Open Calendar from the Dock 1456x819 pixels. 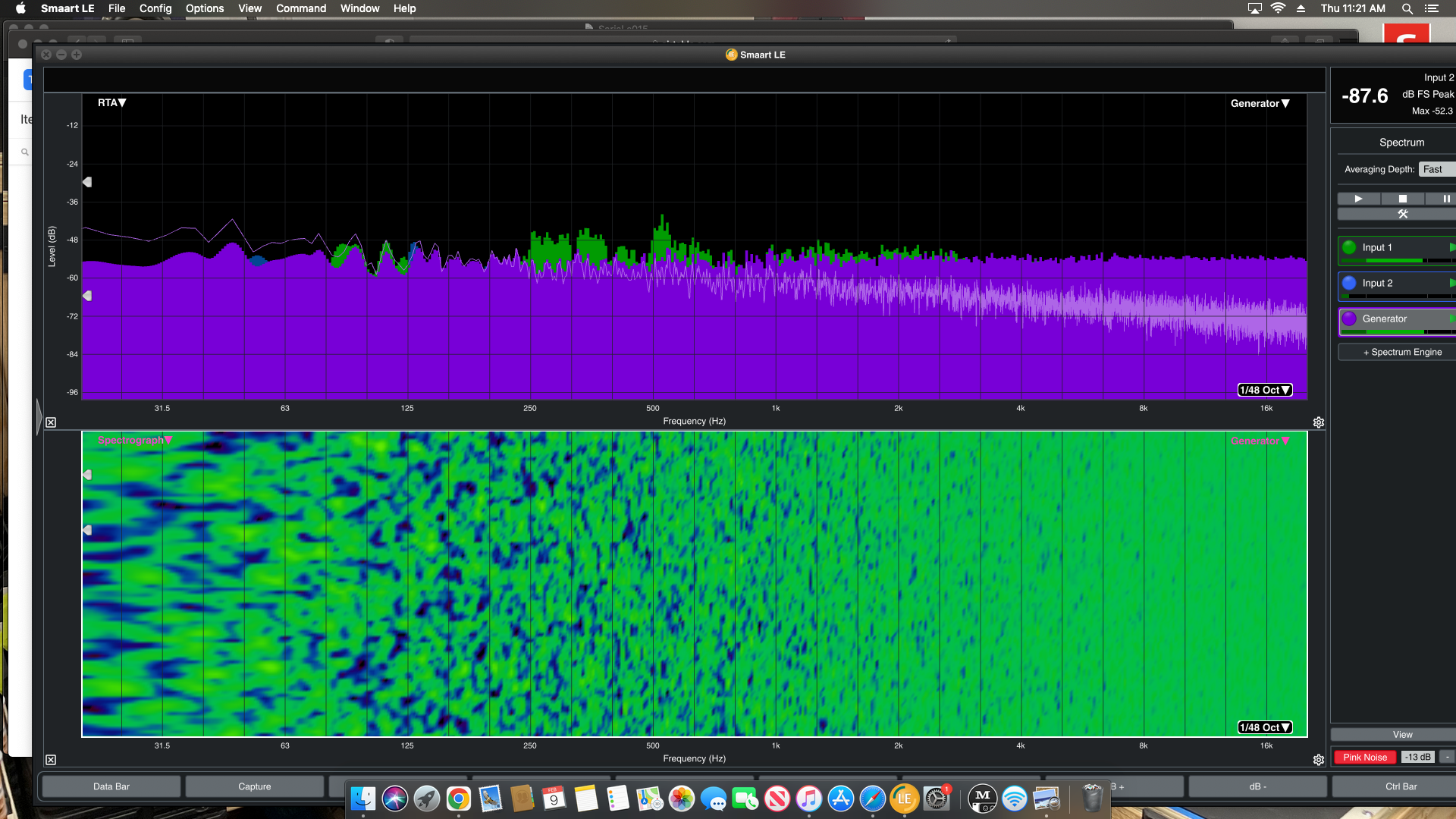click(554, 799)
